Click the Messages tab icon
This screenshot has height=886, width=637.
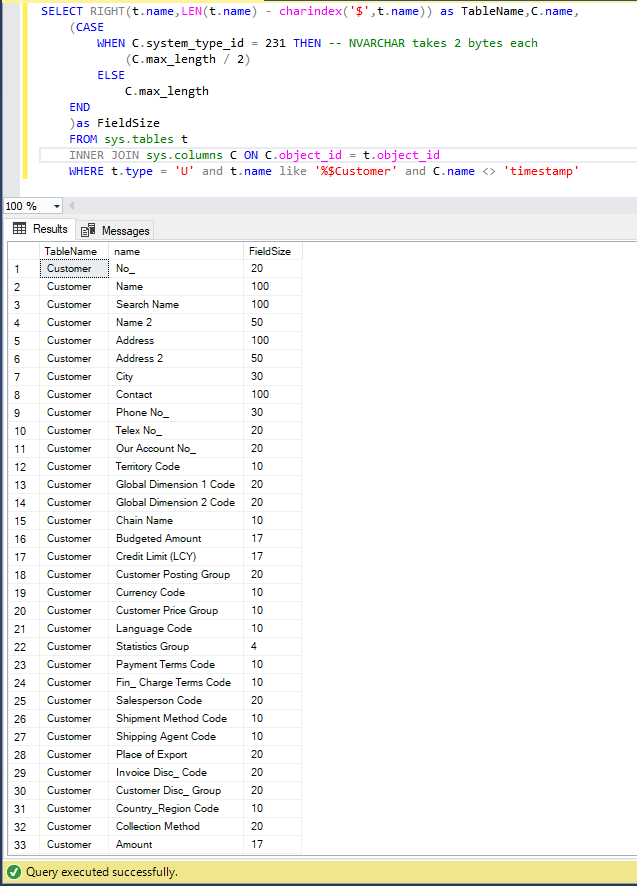(88, 230)
